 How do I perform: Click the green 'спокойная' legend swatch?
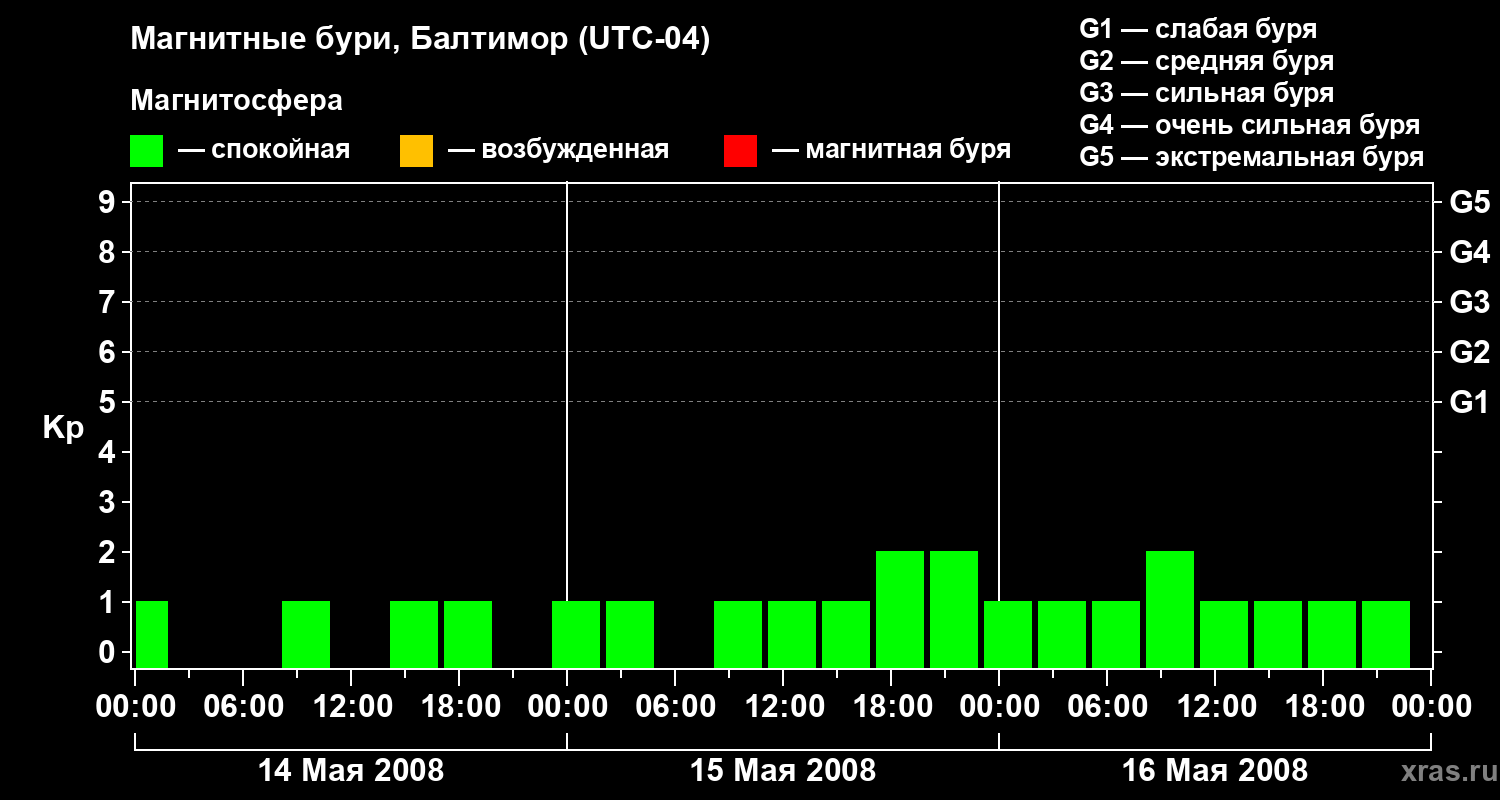point(147,151)
